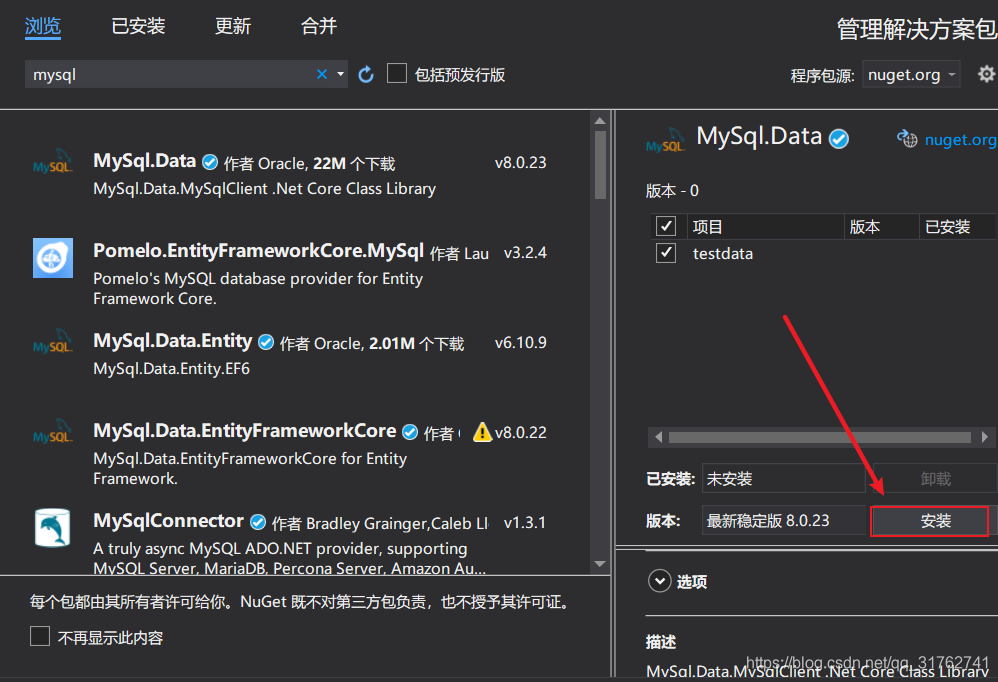Click the warning triangle beside v8.0.22
998x682 pixels.
click(482, 433)
